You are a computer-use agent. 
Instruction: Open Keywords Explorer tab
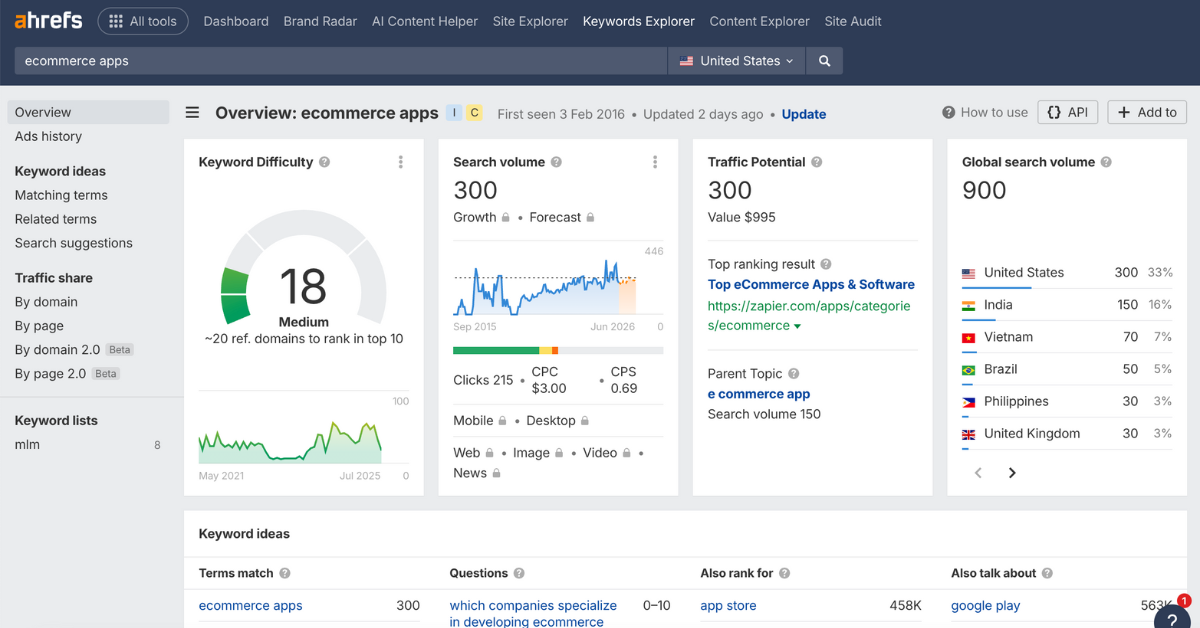639,21
